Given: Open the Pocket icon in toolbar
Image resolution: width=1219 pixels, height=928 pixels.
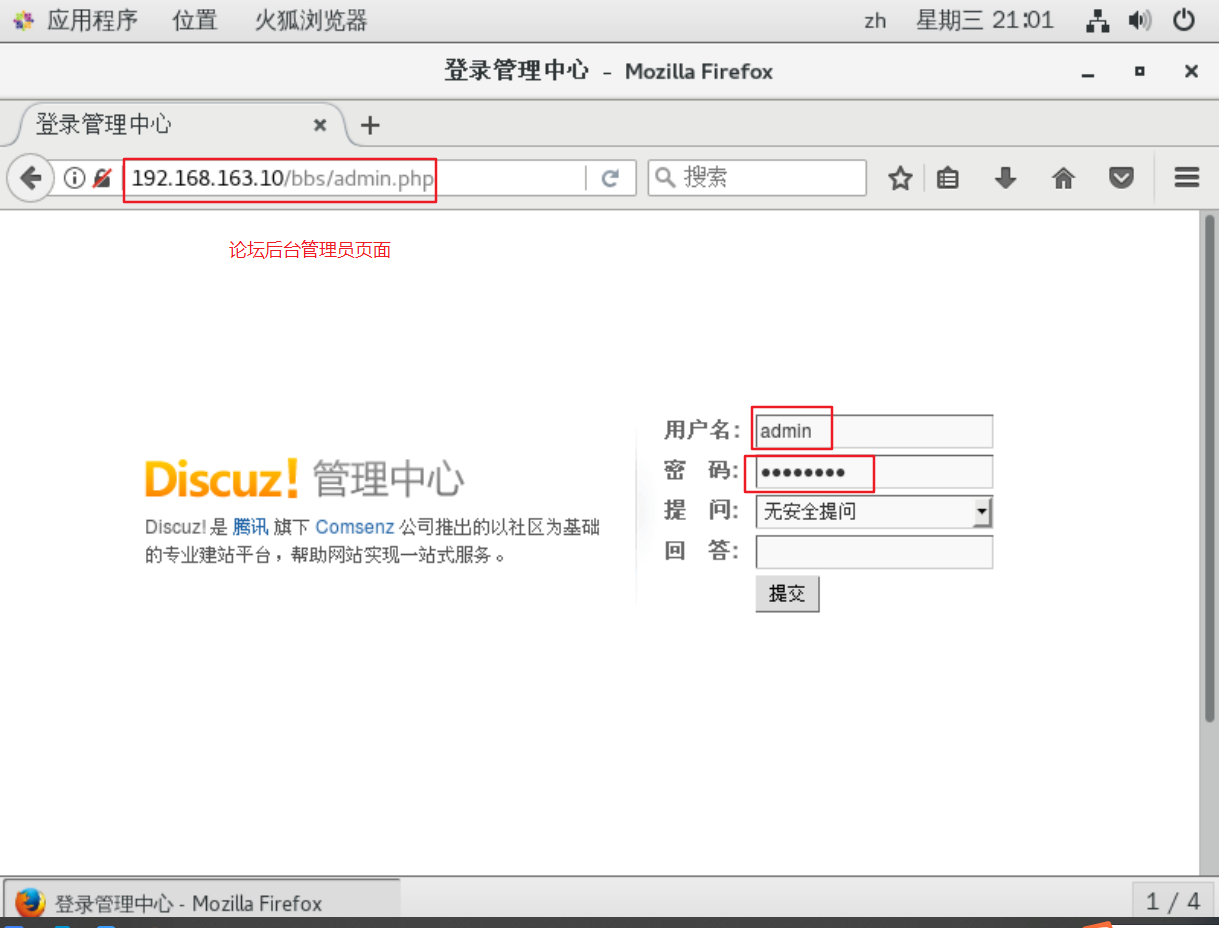Looking at the screenshot, I should (x=1122, y=178).
